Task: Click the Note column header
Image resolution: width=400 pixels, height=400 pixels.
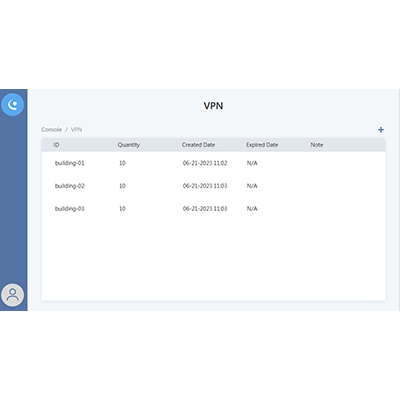Action: [x=317, y=145]
